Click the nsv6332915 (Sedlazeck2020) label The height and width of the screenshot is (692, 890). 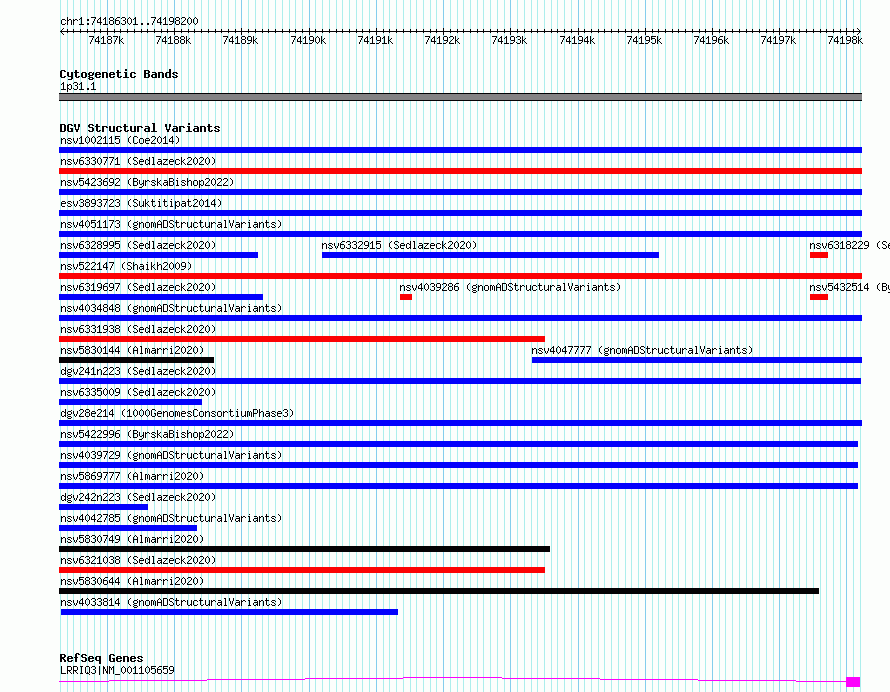coord(399,245)
